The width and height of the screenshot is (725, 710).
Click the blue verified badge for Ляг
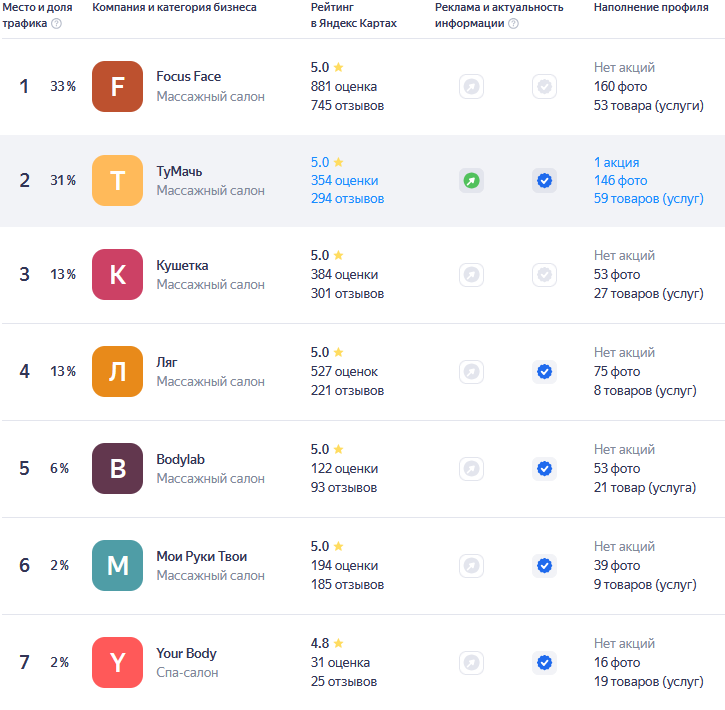[x=544, y=372]
